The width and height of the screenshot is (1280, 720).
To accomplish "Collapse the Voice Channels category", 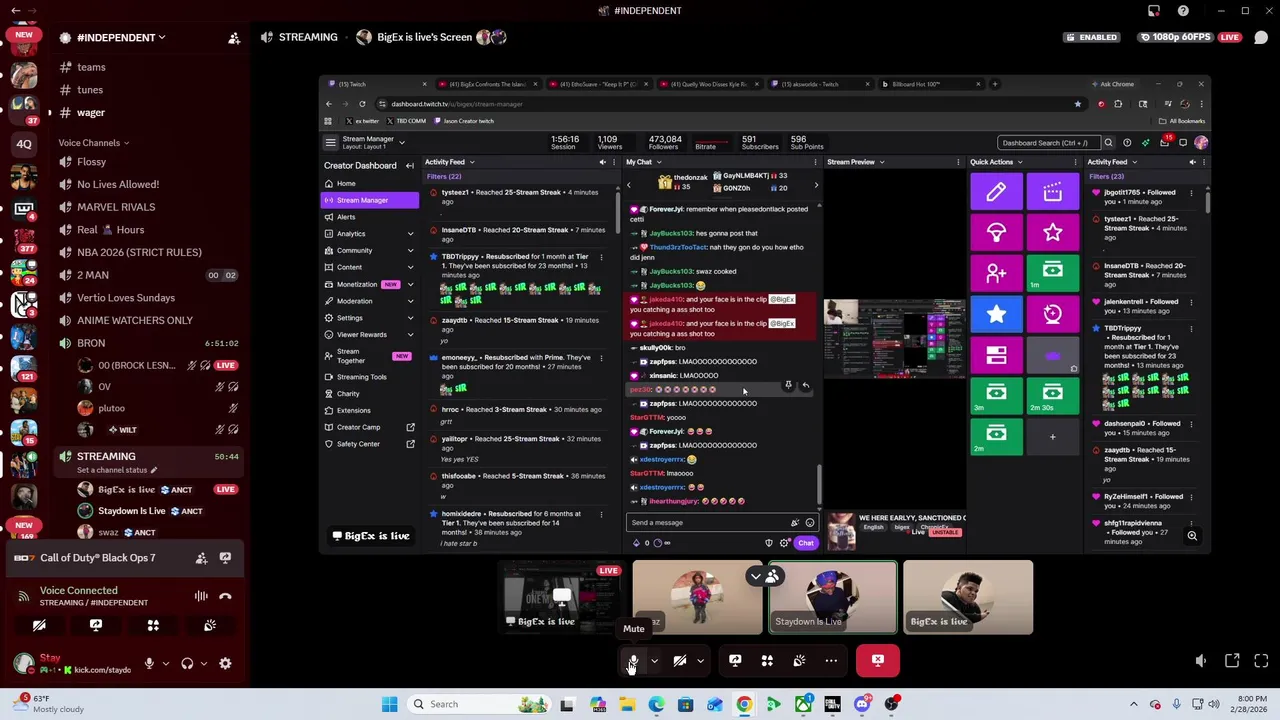I will (x=93, y=143).
